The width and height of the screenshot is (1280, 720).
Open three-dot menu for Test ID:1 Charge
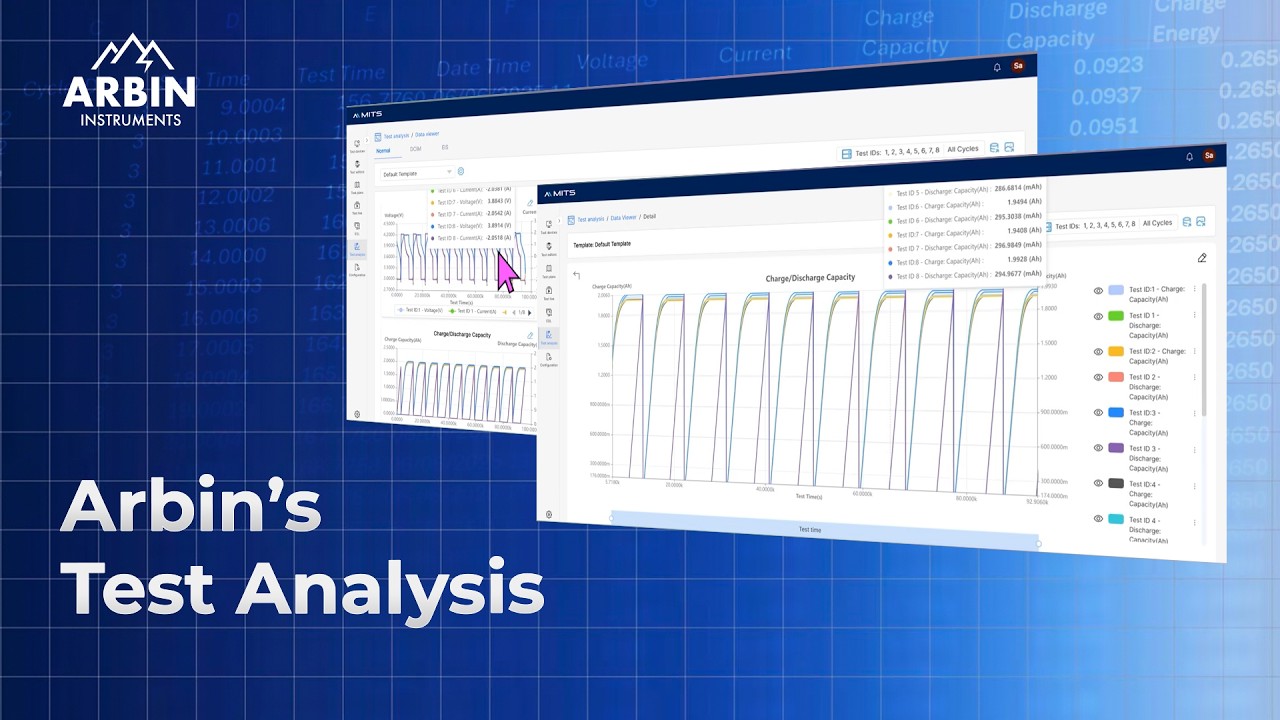(x=1194, y=290)
